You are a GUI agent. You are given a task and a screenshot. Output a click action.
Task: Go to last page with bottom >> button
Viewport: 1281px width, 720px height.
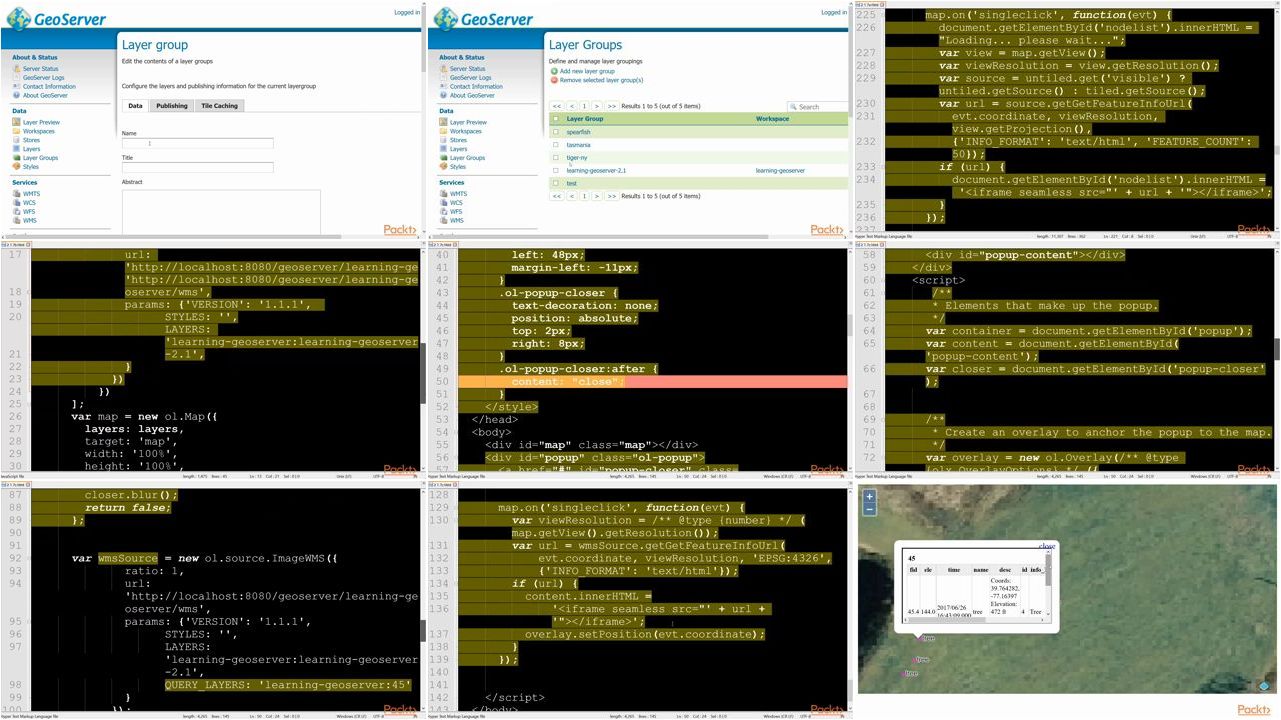(611, 196)
